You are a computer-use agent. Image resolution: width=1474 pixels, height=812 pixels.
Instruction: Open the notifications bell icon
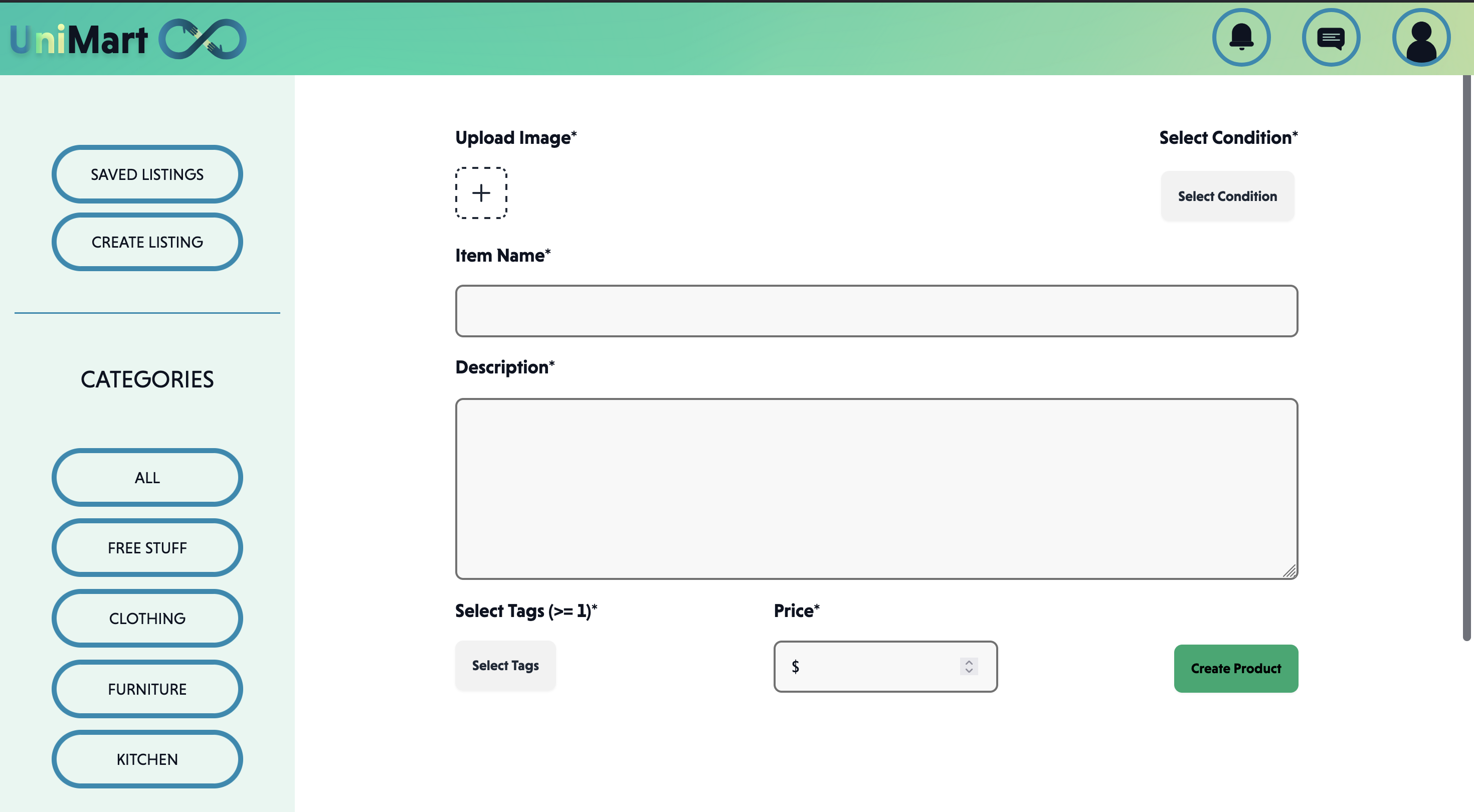pyautogui.click(x=1241, y=38)
